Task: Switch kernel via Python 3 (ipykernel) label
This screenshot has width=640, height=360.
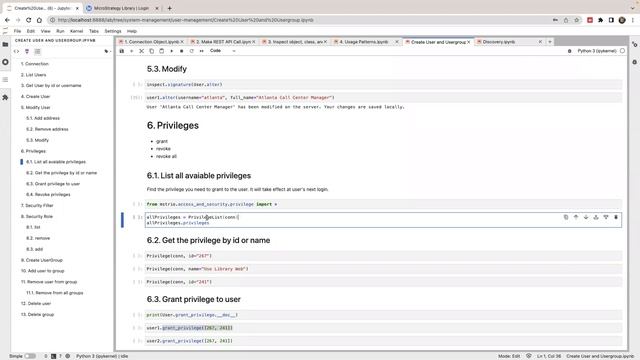Action: click(x=596, y=51)
